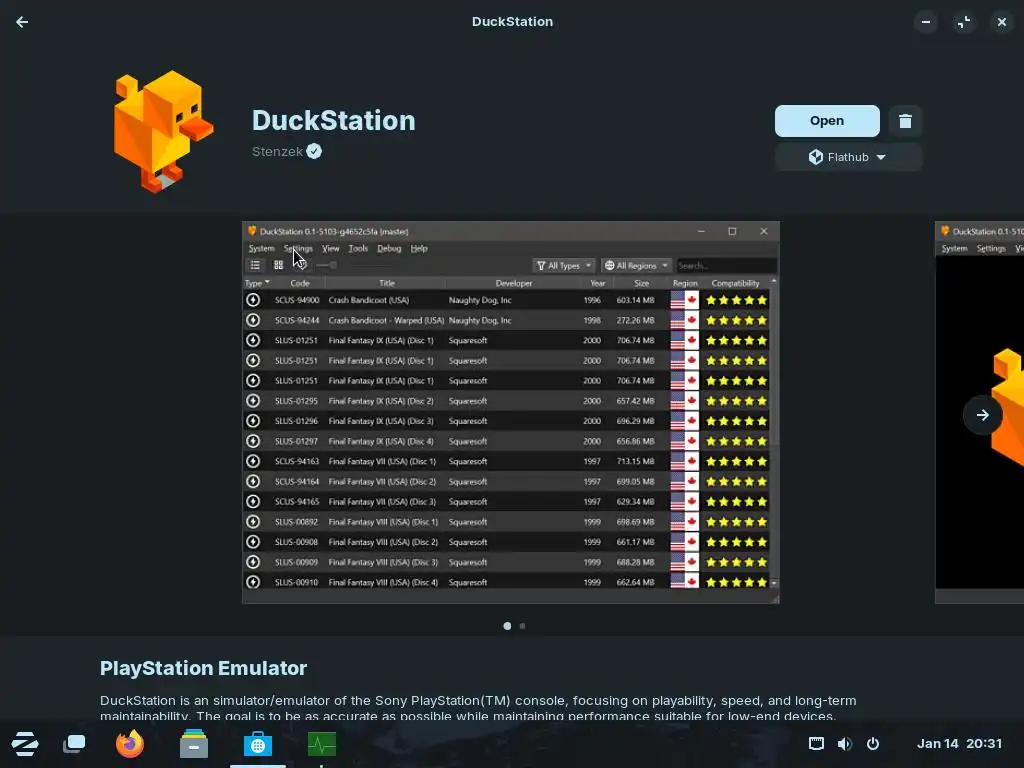Enlarge the DuckStation game list screenshot
The image size is (1024, 768).
tap(511, 413)
